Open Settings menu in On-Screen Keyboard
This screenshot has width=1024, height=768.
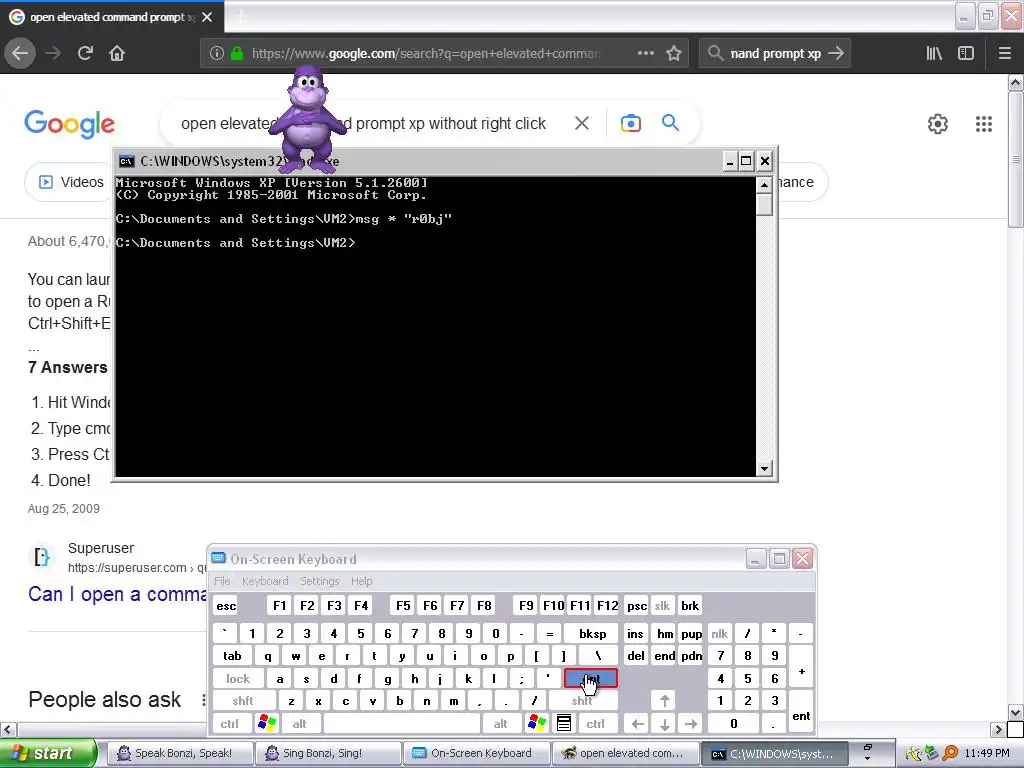(319, 581)
